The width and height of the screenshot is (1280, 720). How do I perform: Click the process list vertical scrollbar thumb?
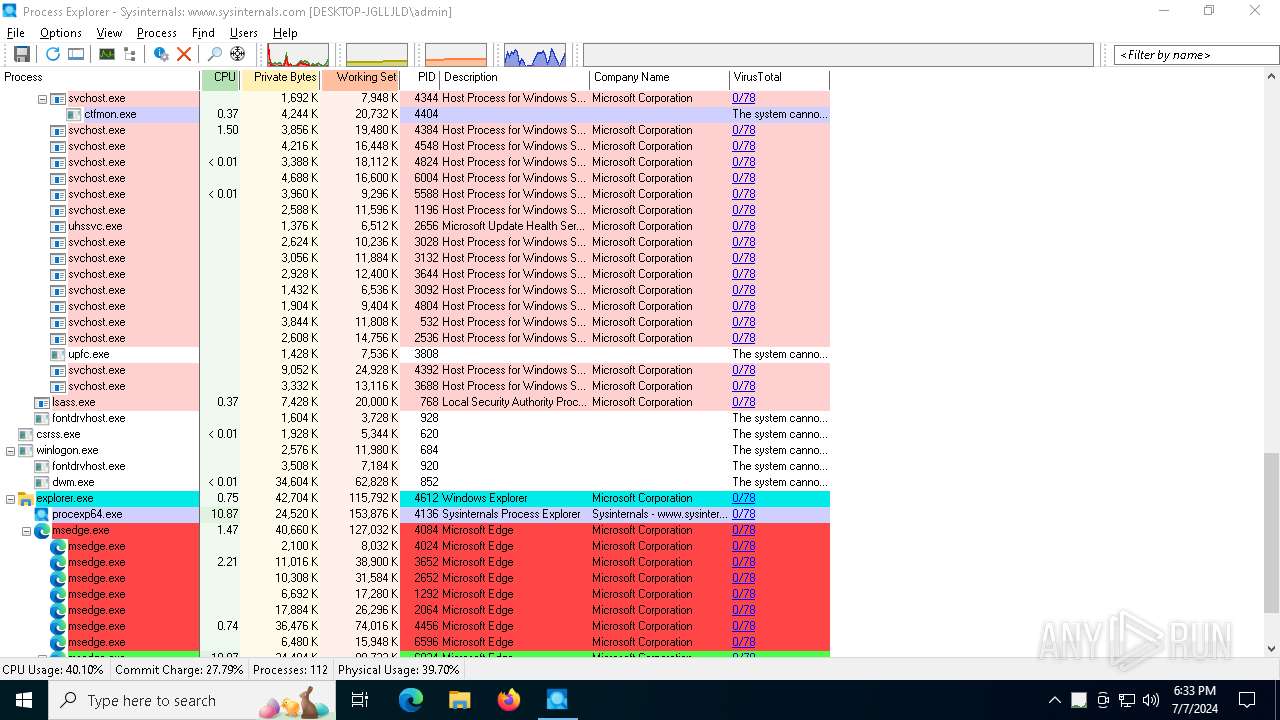1271,532
